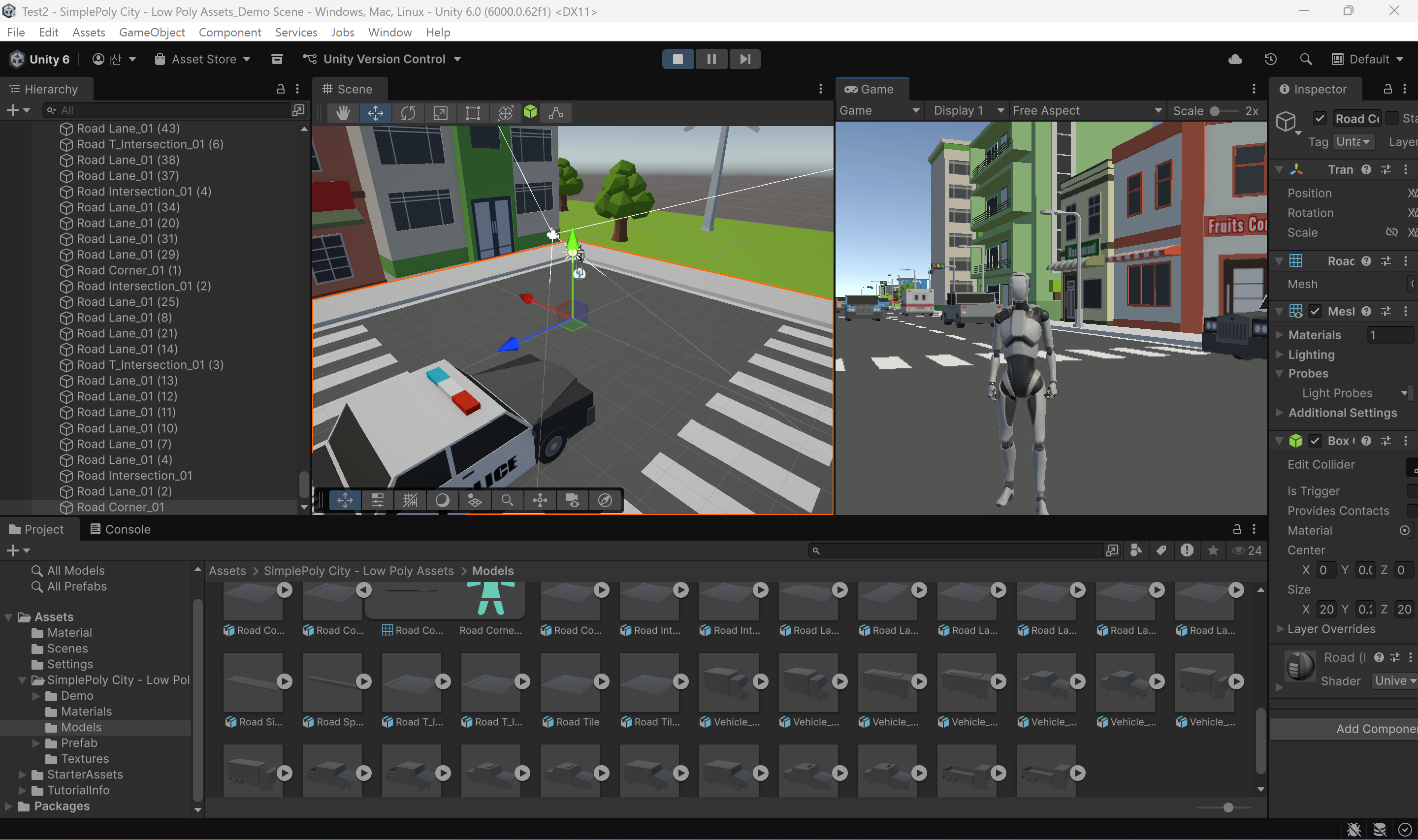Screen dimensions: 1418x840
Task: Select the Rotate tool in Scene toolbar
Action: pos(408,113)
